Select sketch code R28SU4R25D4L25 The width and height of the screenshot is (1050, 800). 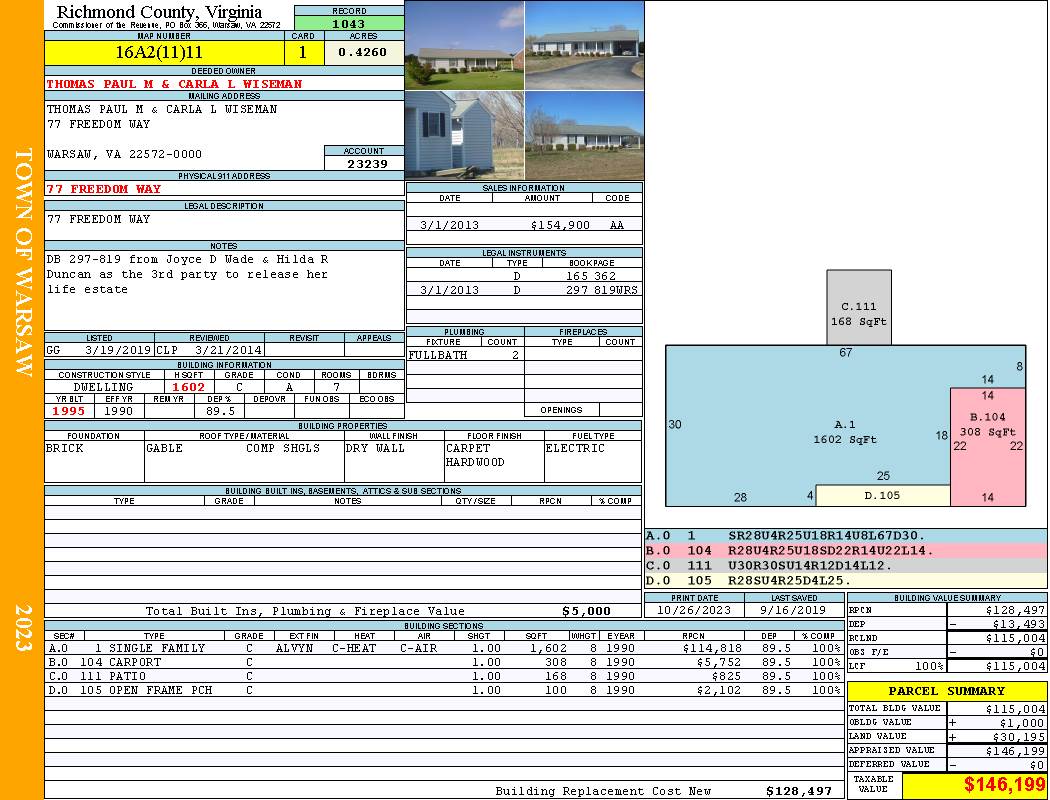click(790, 580)
